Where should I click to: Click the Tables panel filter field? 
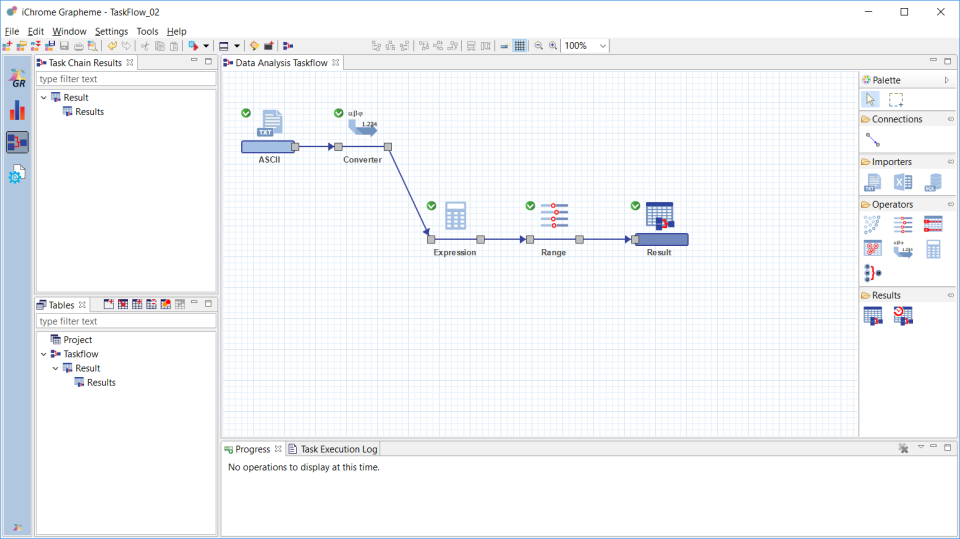tap(126, 322)
